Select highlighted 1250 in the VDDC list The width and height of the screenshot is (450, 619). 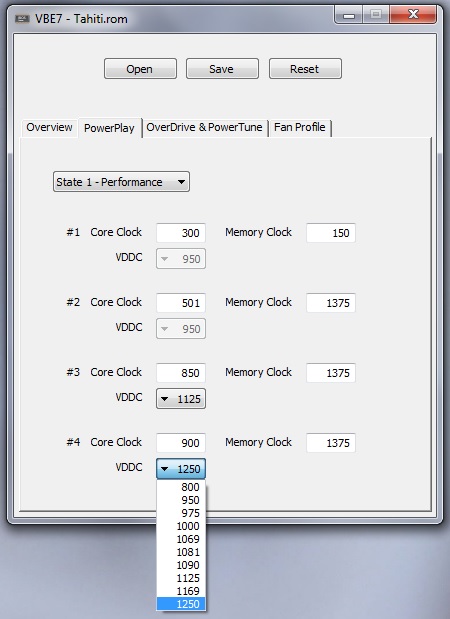[181, 604]
